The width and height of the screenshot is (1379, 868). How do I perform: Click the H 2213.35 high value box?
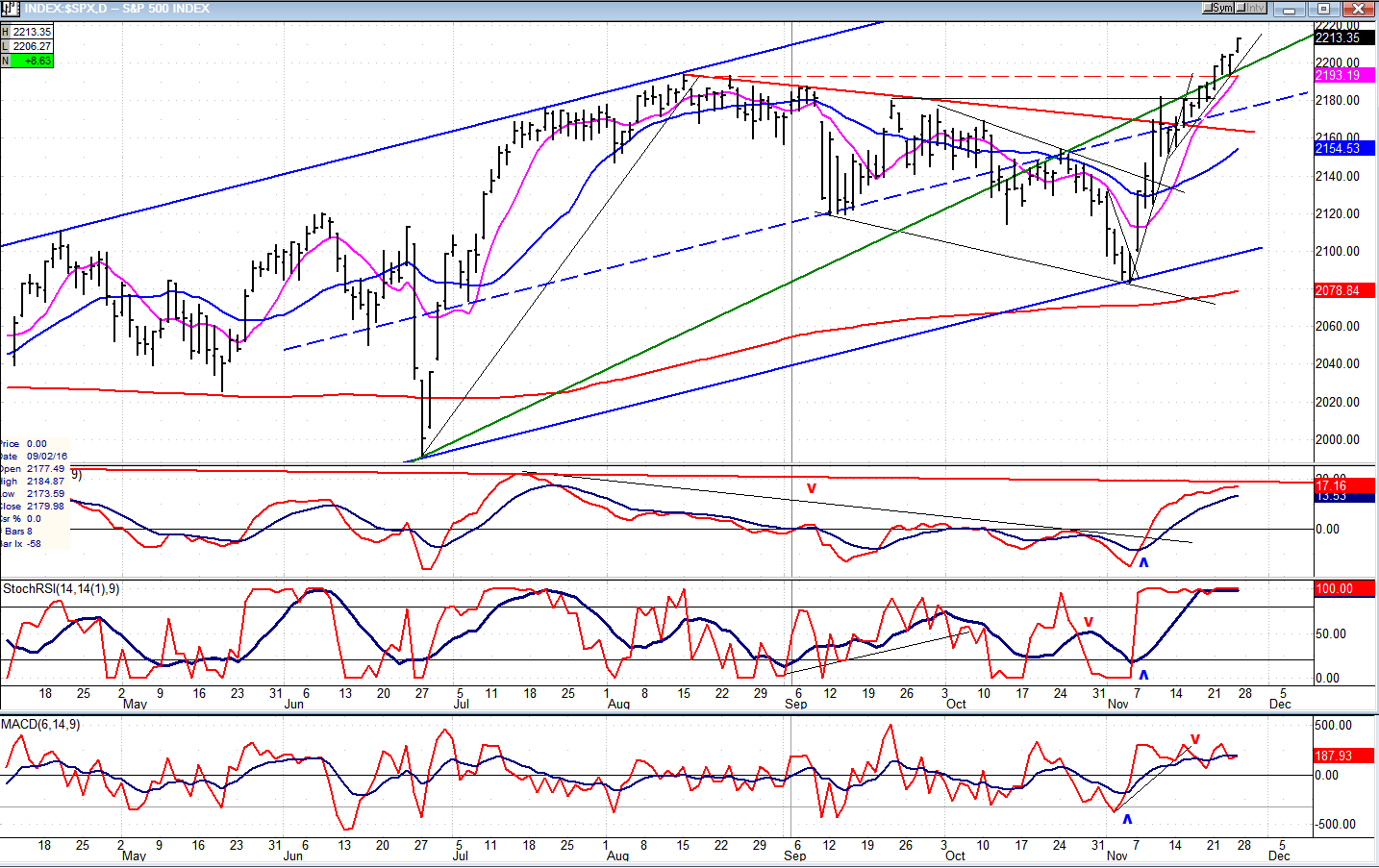click(27, 32)
